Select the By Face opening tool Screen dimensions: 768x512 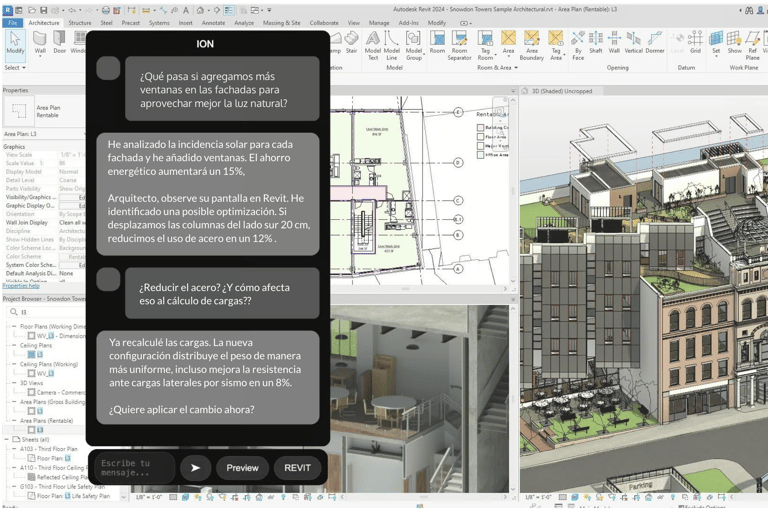(578, 45)
